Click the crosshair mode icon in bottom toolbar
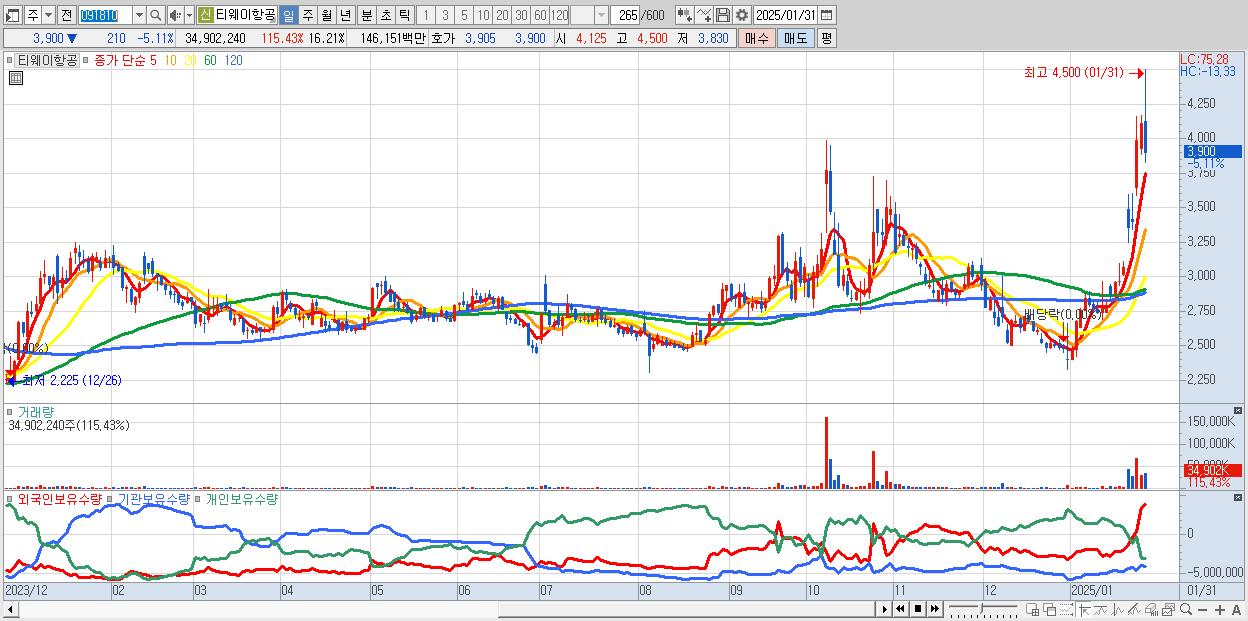 click(x=1084, y=610)
